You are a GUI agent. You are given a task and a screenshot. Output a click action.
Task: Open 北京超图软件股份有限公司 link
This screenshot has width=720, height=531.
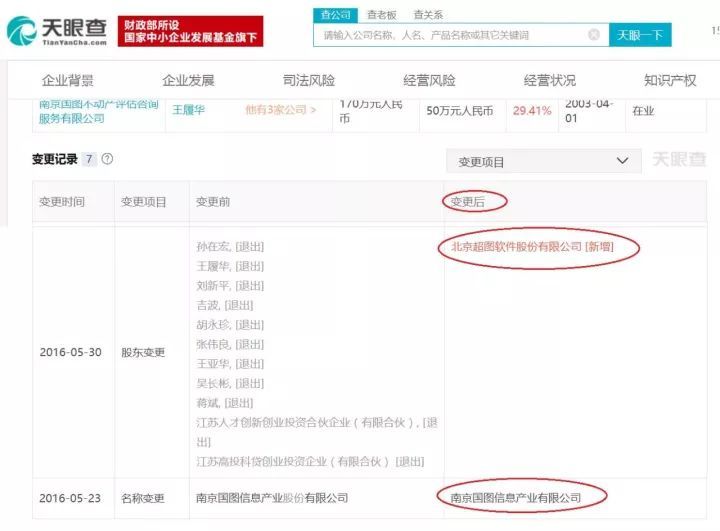coord(517,247)
